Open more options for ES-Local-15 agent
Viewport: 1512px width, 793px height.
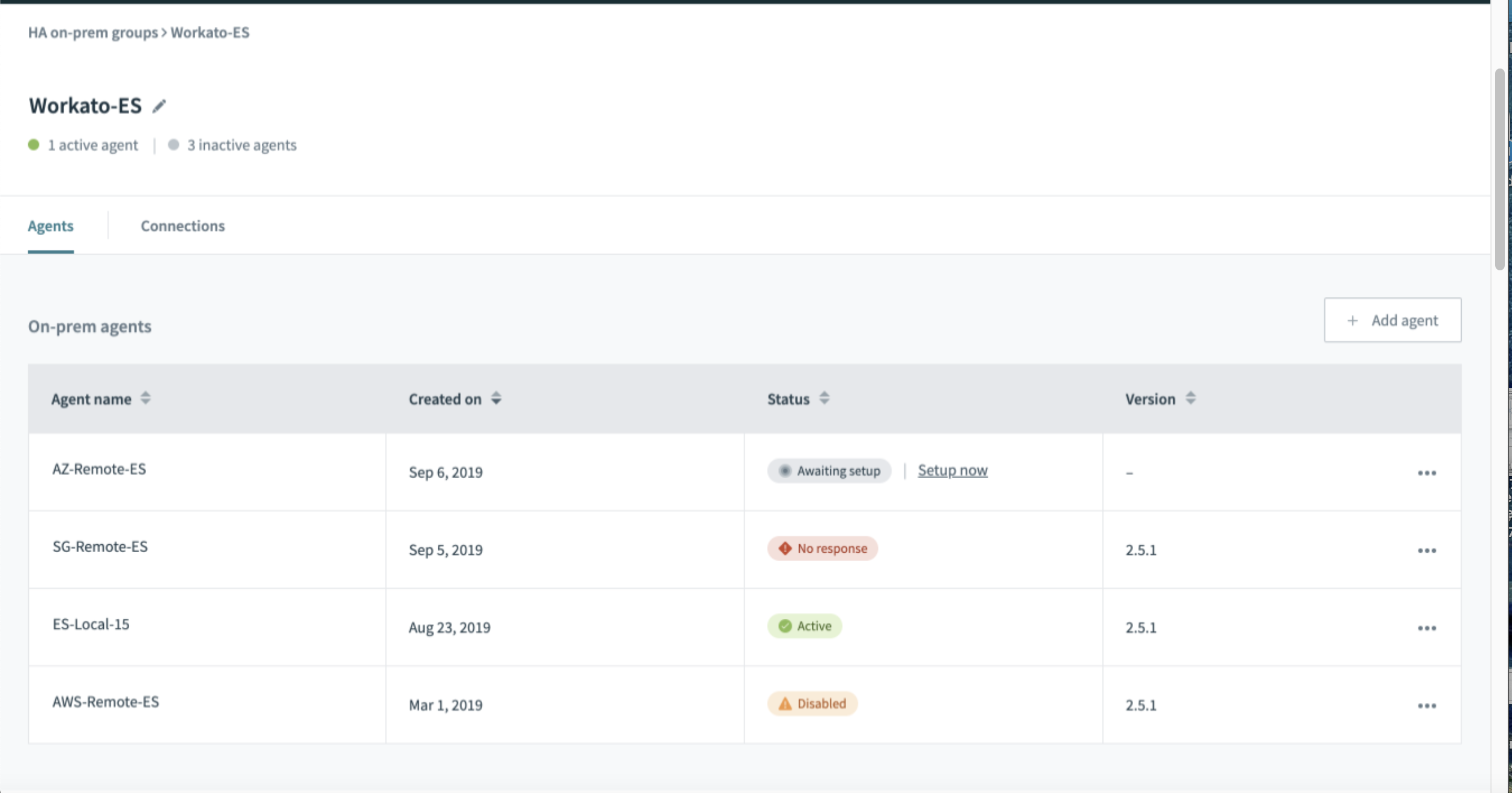coord(1427,628)
